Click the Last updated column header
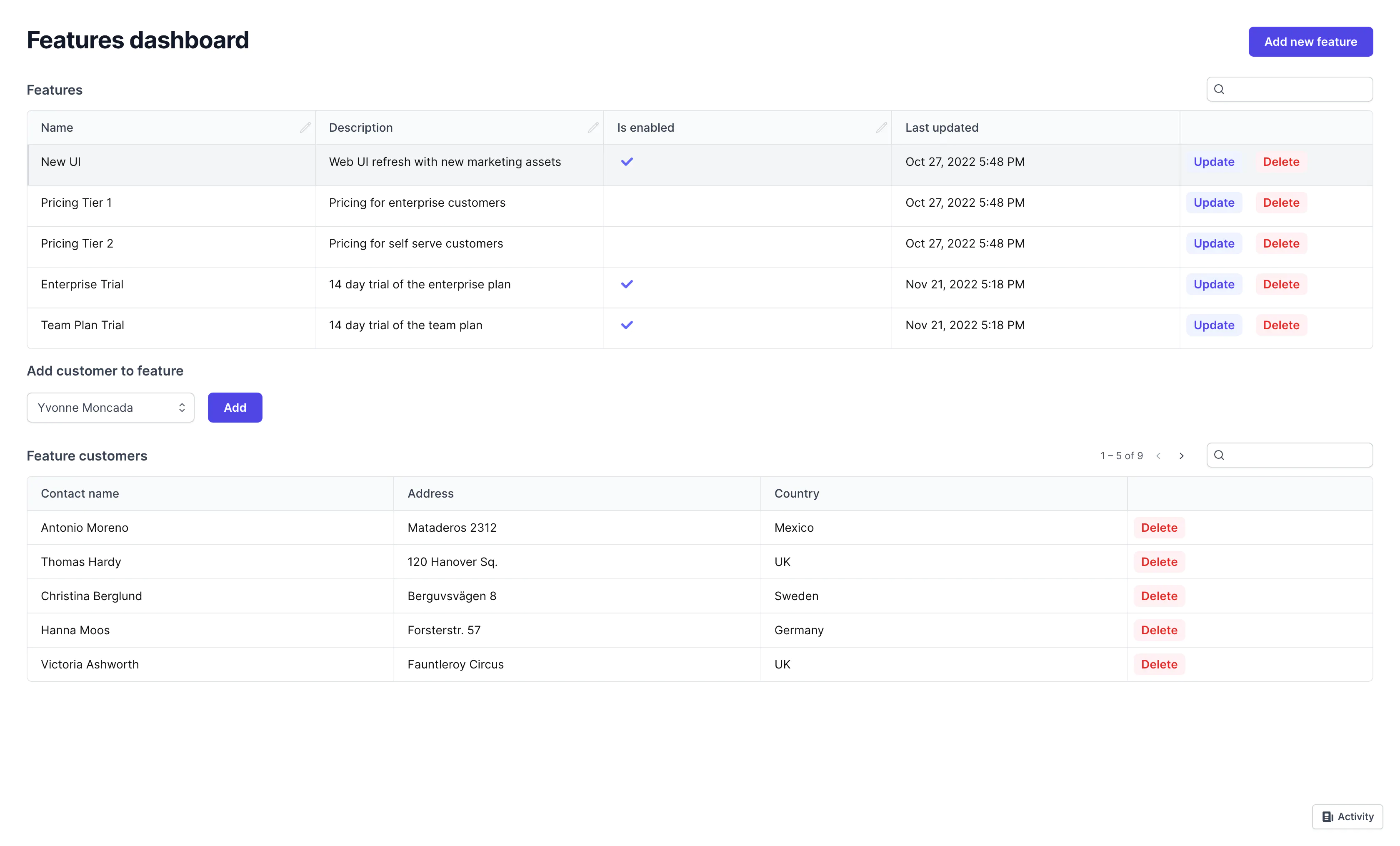 1035,127
